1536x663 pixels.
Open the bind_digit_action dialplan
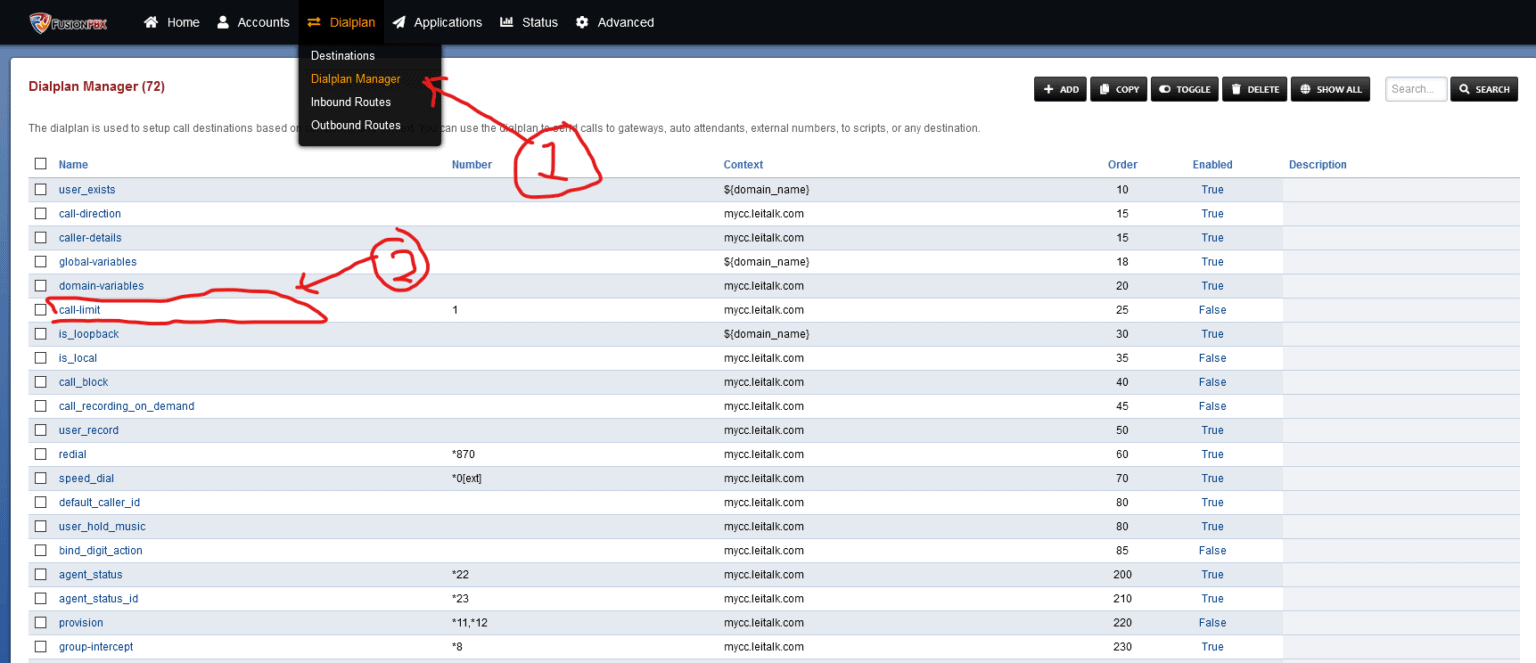point(101,551)
